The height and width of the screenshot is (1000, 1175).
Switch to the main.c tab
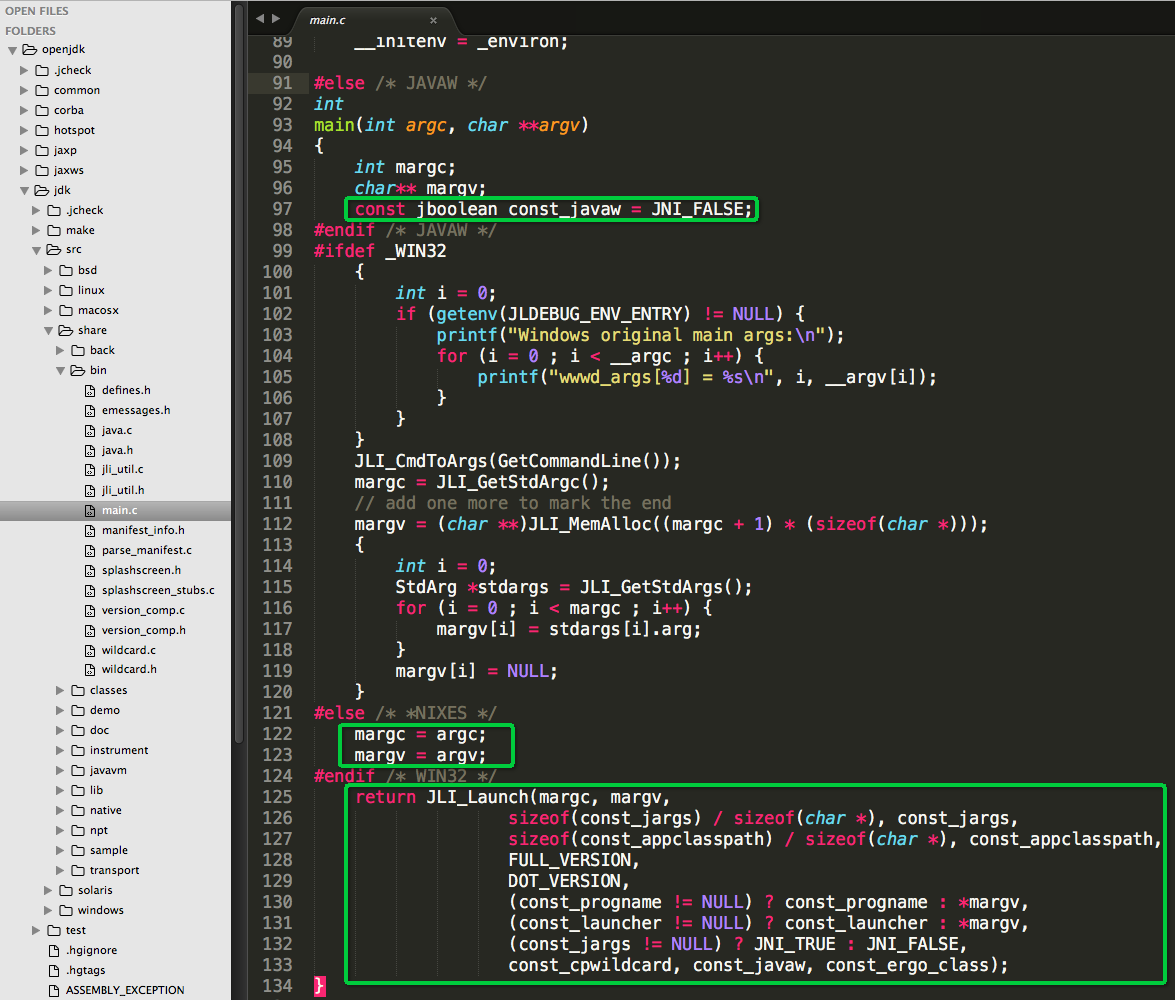coord(327,20)
